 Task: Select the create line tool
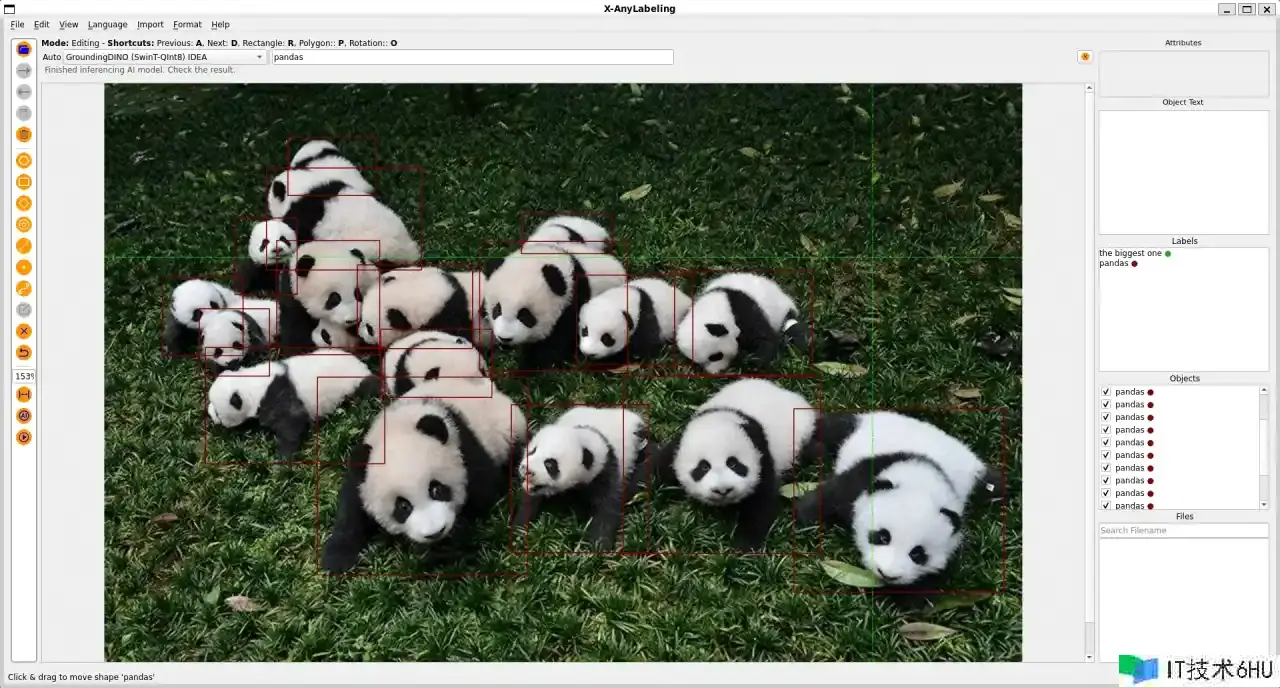click(x=24, y=246)
